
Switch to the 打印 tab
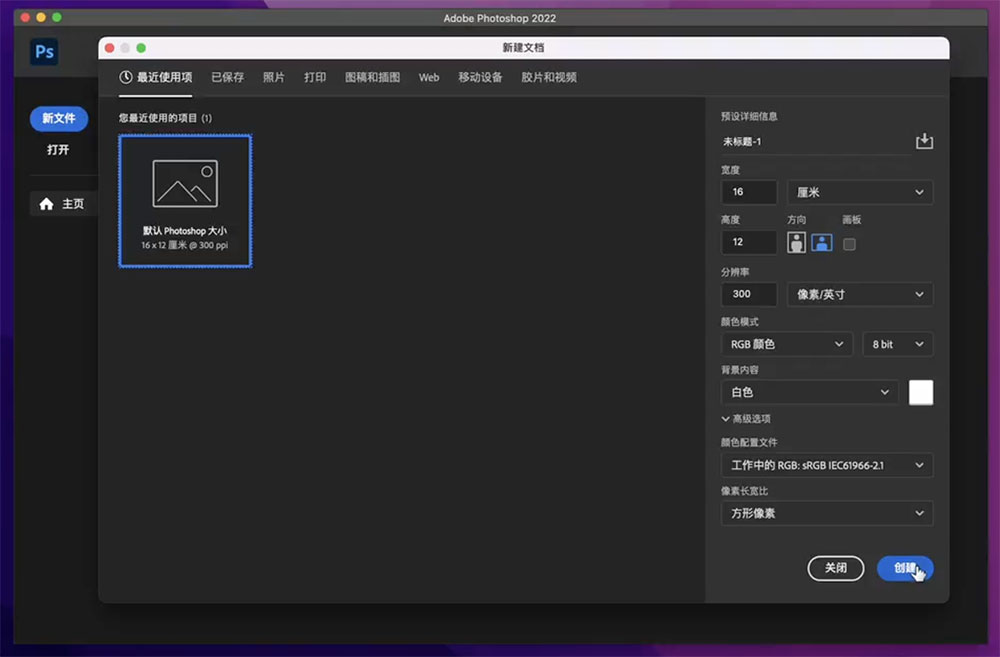315,77
